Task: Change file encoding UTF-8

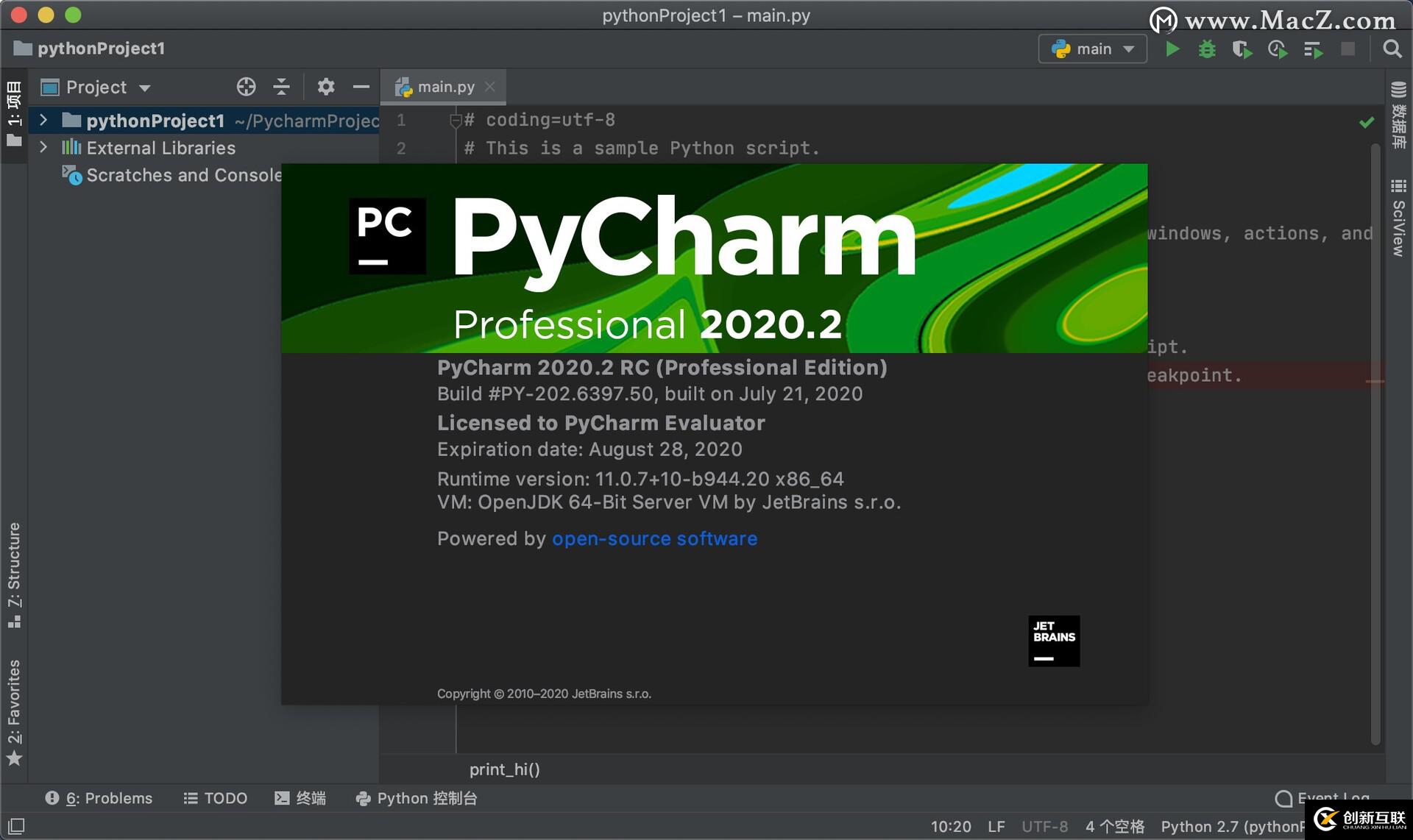Action: 1044,826
